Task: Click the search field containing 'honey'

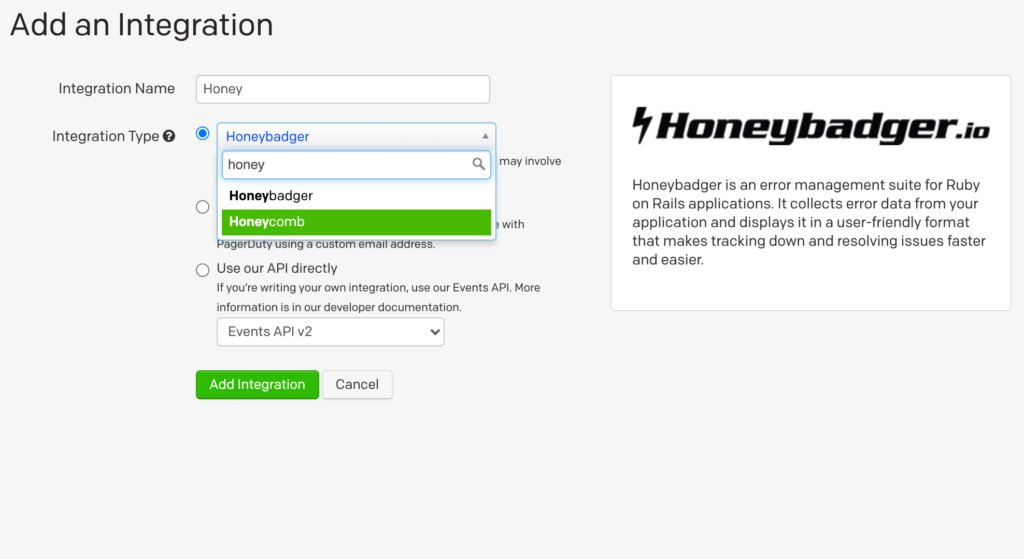Action: tap(345, 165)
